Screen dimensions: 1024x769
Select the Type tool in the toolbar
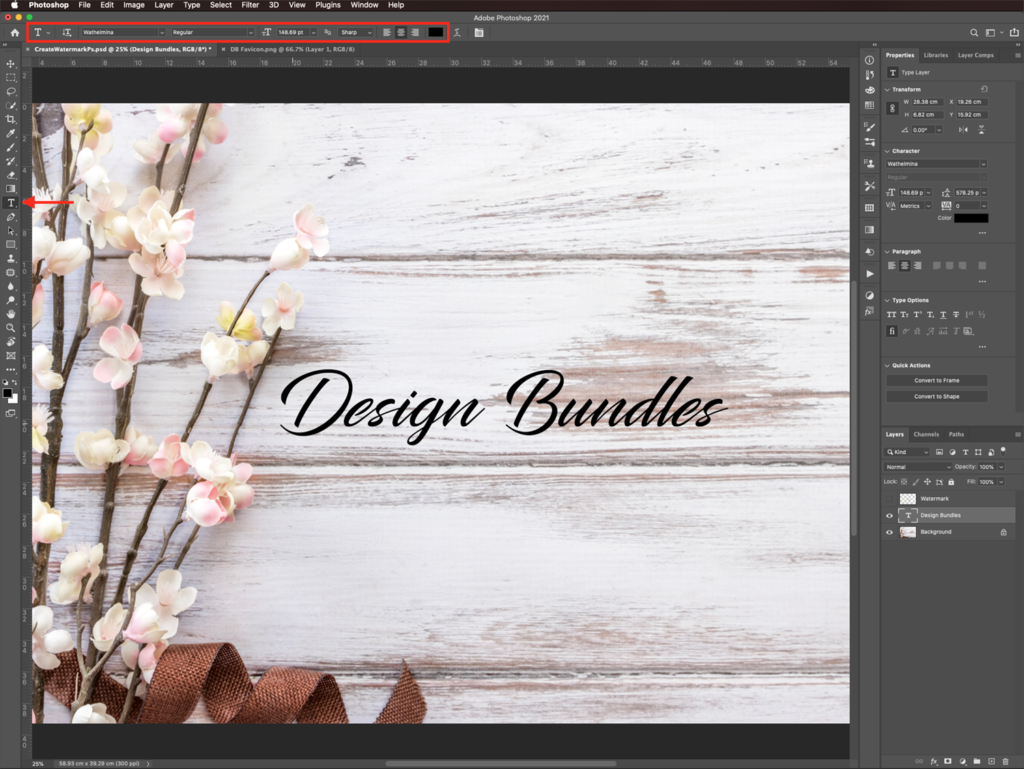(x=10, y=201)
